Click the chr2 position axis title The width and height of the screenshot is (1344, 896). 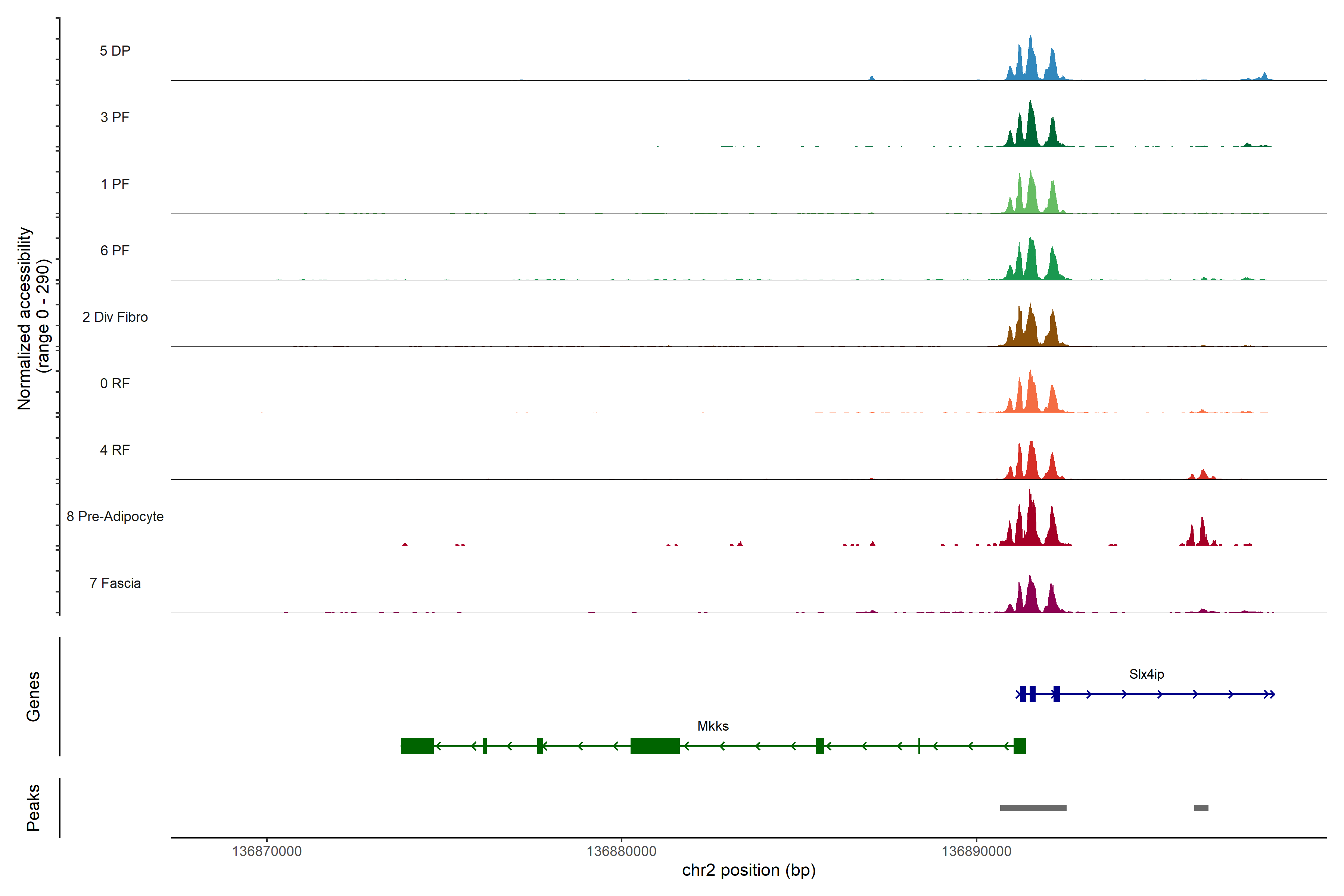[x=749, y=870]
